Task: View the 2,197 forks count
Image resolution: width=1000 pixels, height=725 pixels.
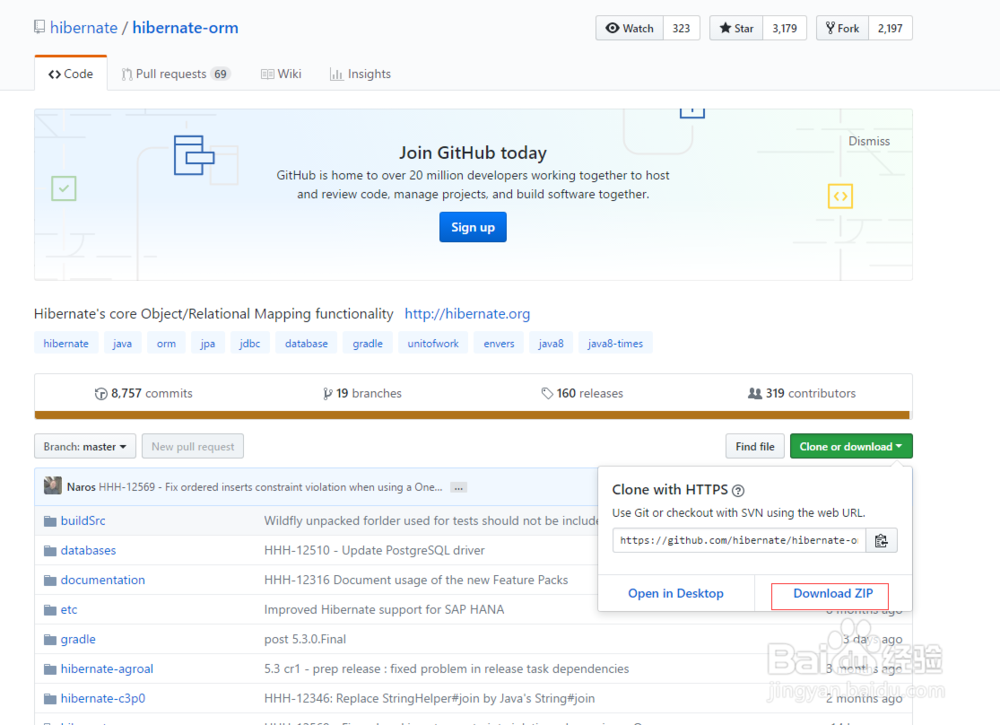Action: [x=890, y=28]
